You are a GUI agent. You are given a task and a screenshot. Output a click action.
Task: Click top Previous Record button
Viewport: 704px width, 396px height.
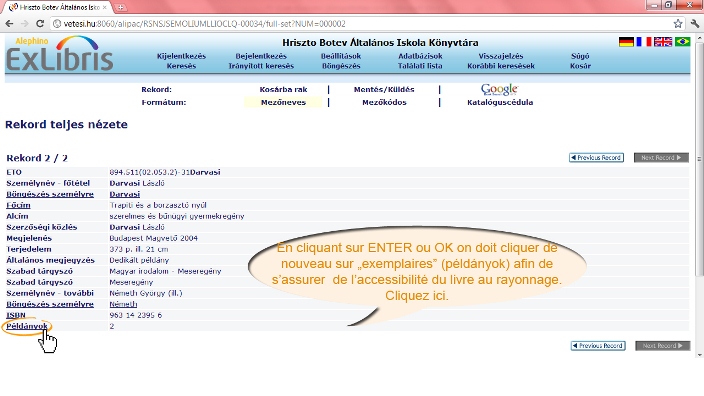click(596, 158)
